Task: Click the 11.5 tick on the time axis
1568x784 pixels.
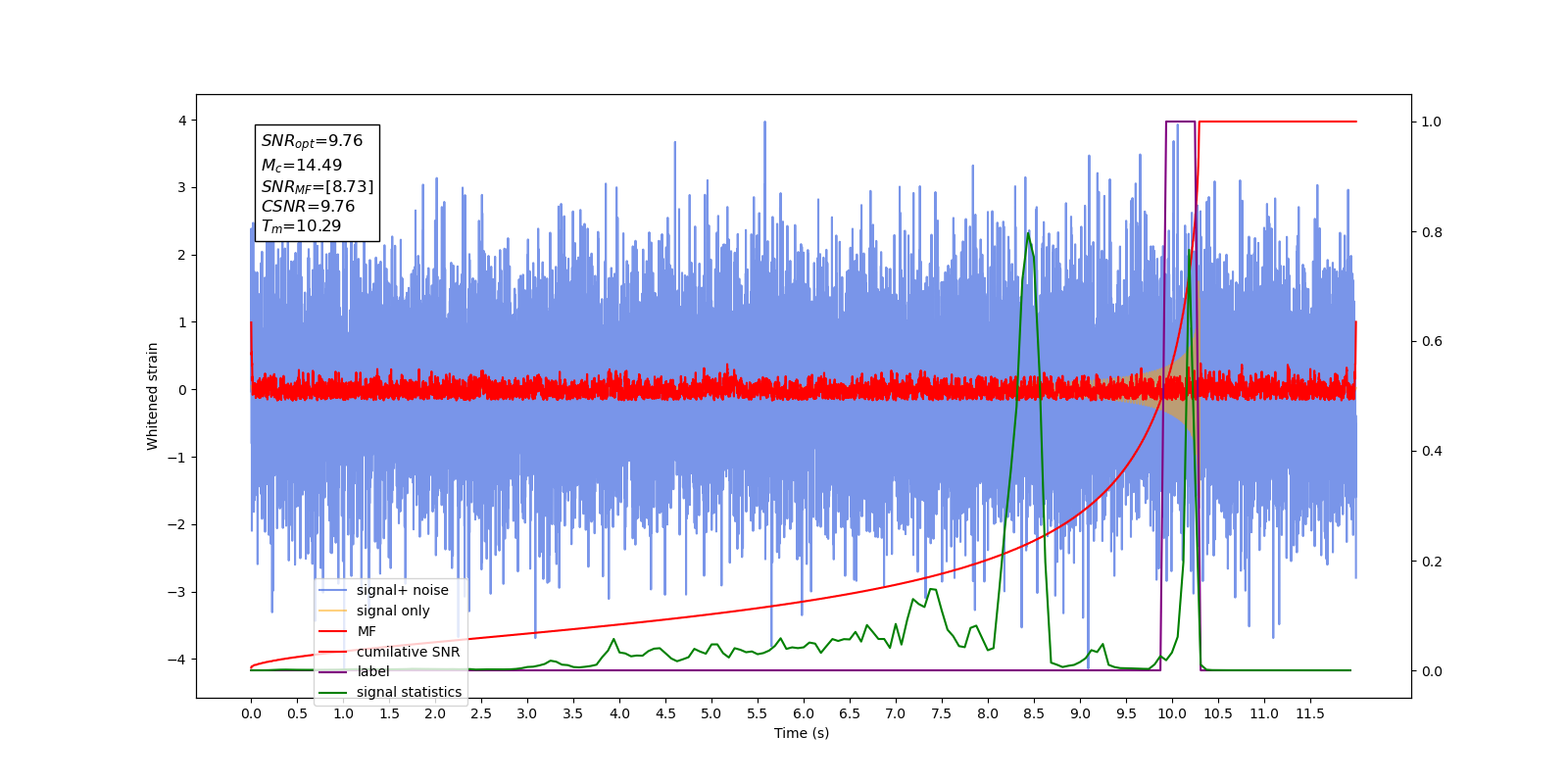Action: (x=1310, y=713)
